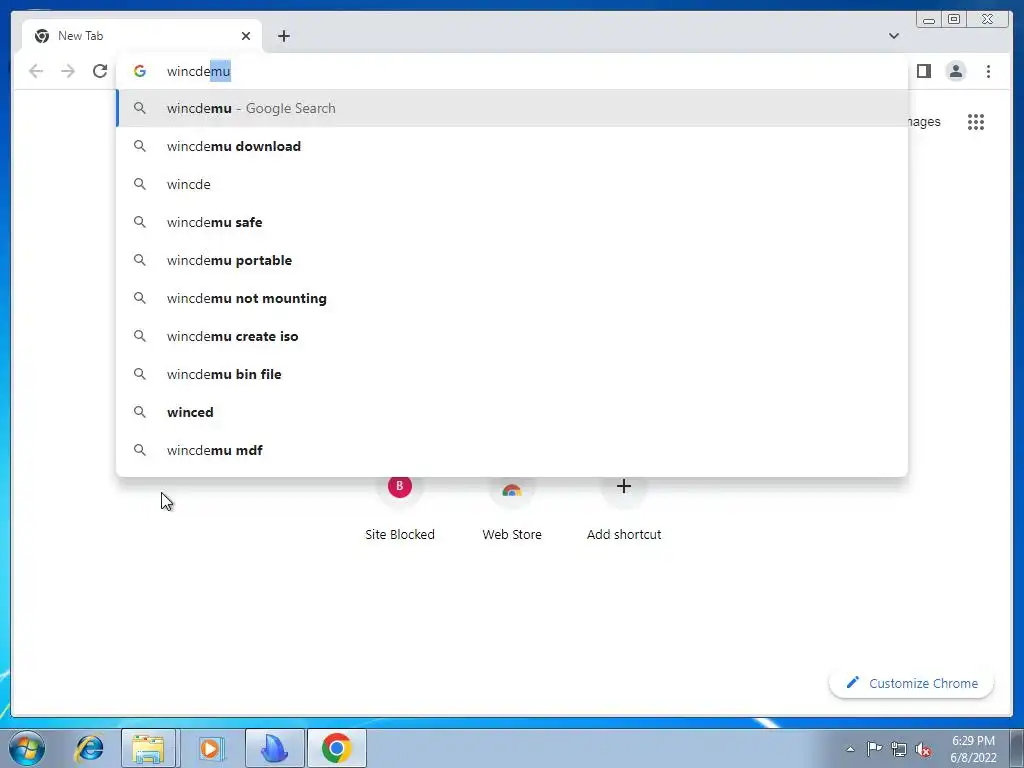Click the muted volume tray icon

(923, 749)
